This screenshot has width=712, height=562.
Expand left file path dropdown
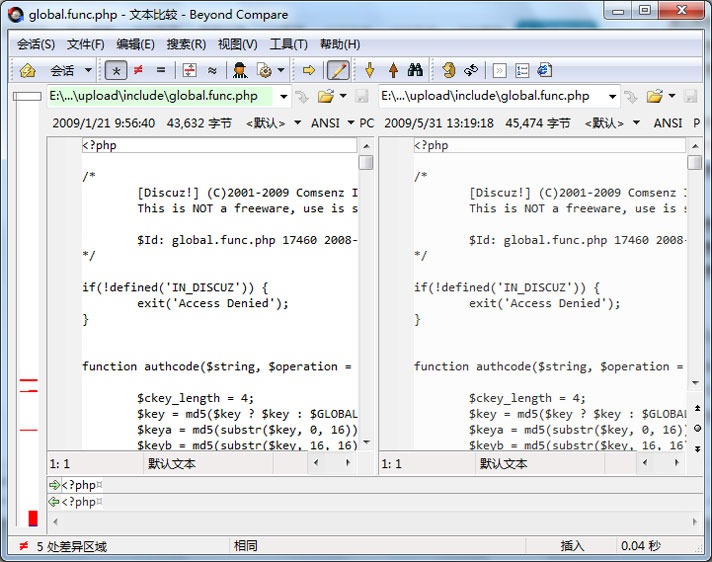pyautogui.click(x=283, y=96)
